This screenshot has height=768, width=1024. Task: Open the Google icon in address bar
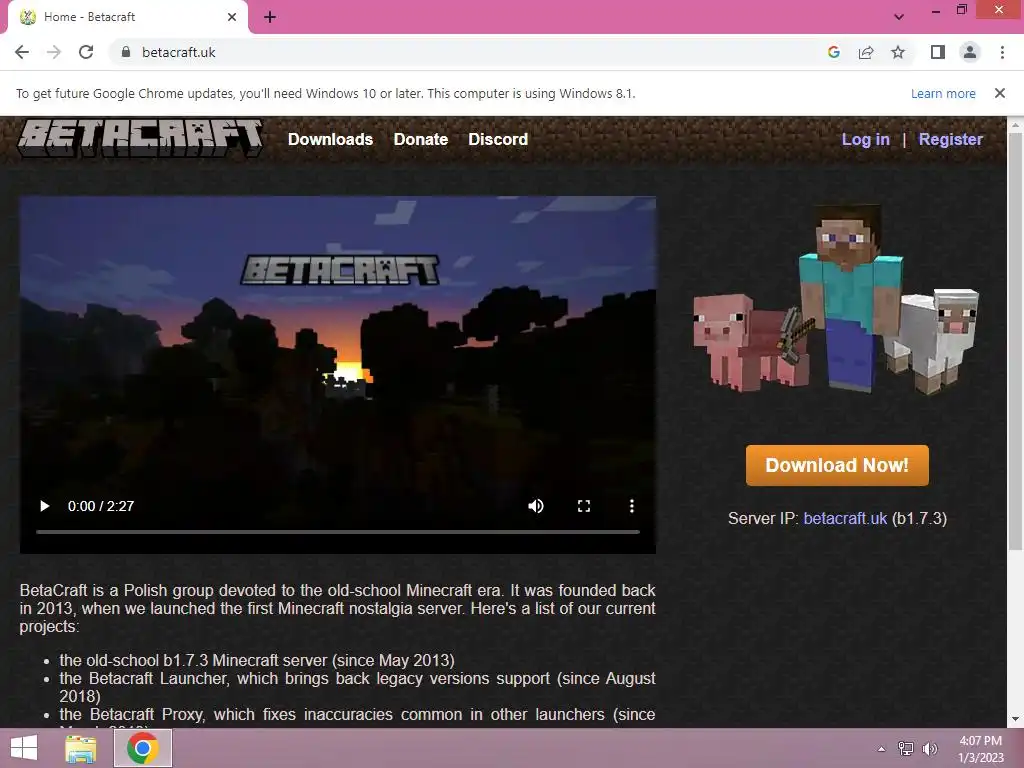(x=833, y=52)
